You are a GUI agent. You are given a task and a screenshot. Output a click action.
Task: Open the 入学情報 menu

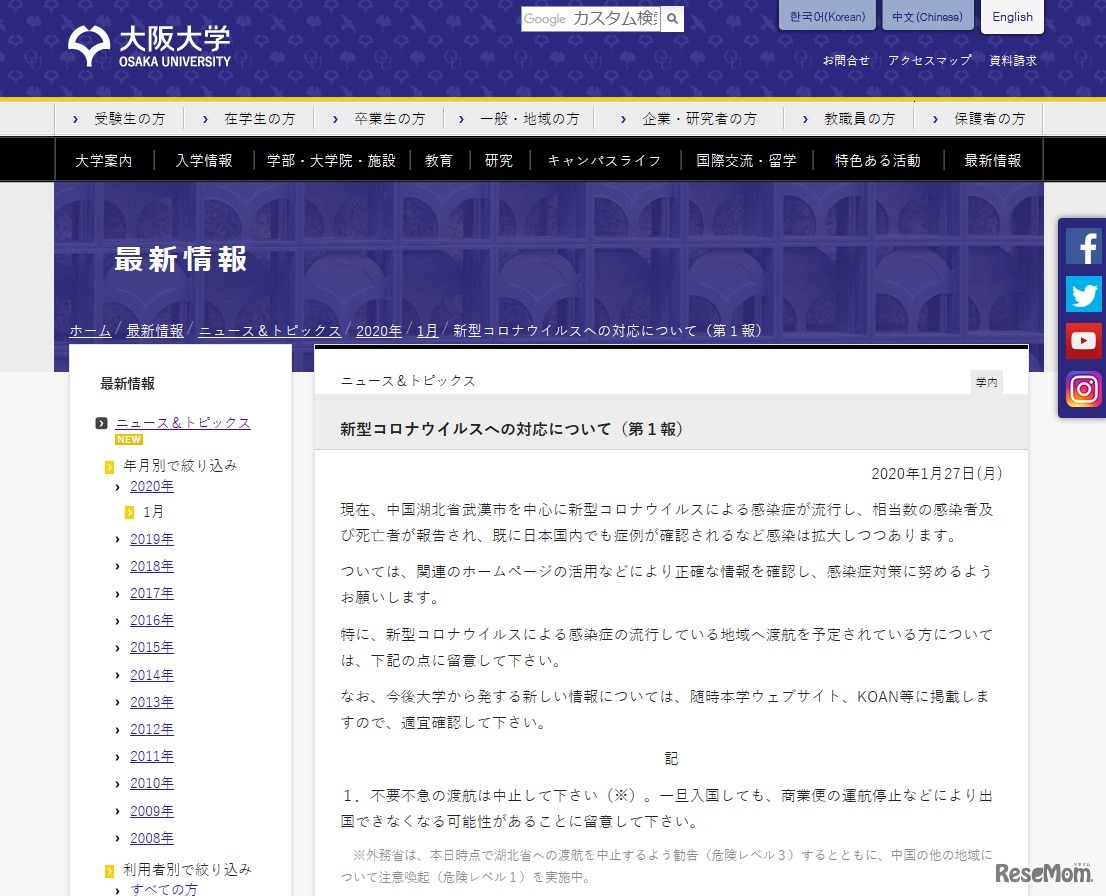pyautogui.click(x=204, y=159)
